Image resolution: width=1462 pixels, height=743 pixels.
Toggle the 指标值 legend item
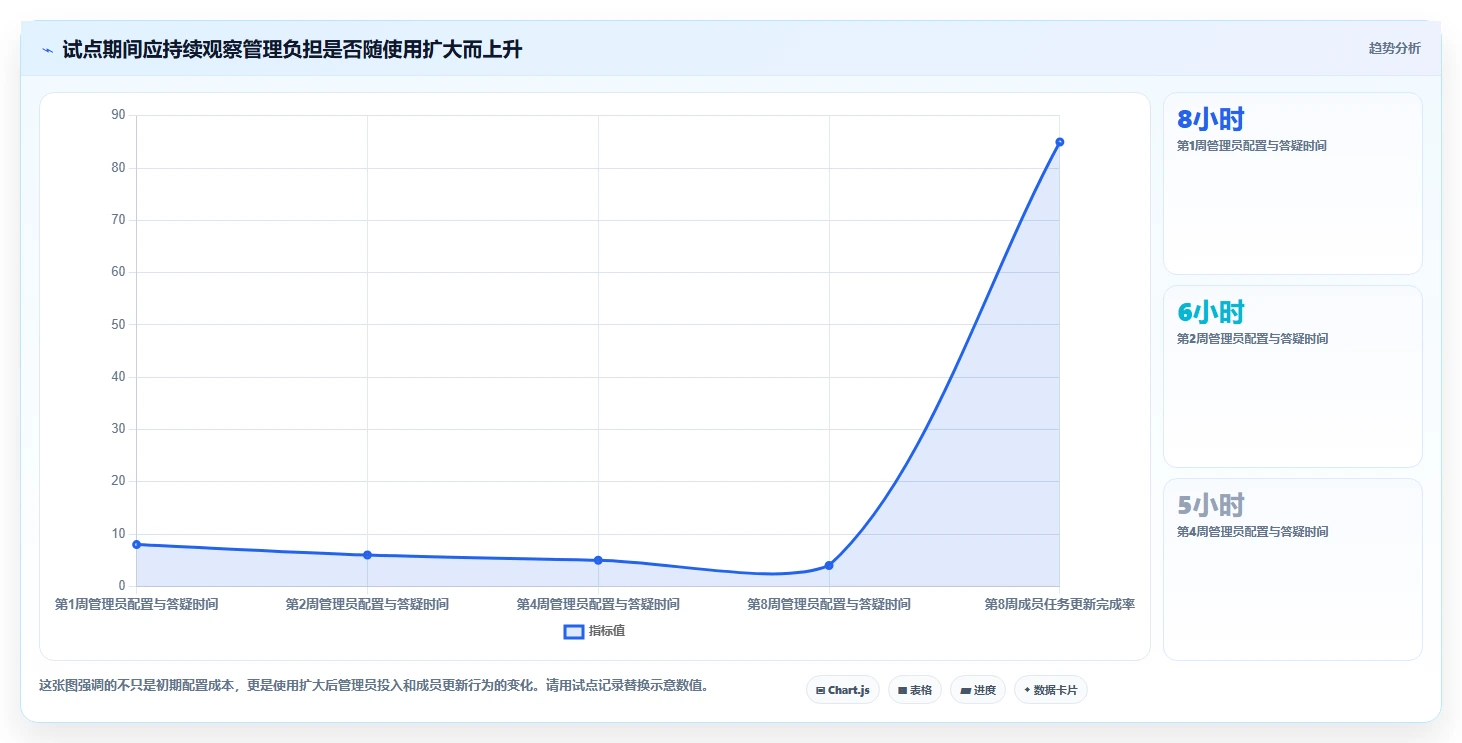(595, 631)
